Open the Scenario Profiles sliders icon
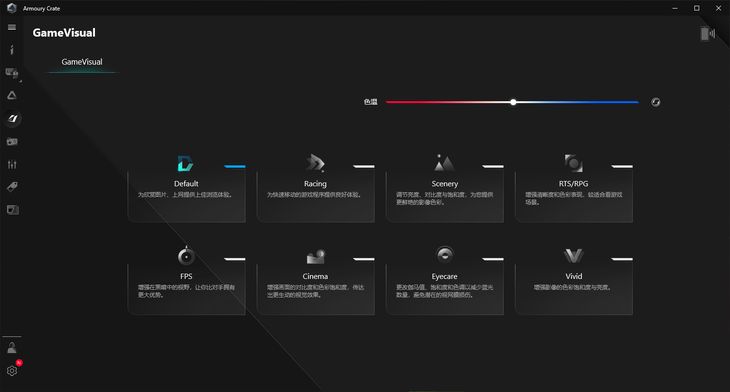This screenshot has height=392, width=730. point(12,164)
